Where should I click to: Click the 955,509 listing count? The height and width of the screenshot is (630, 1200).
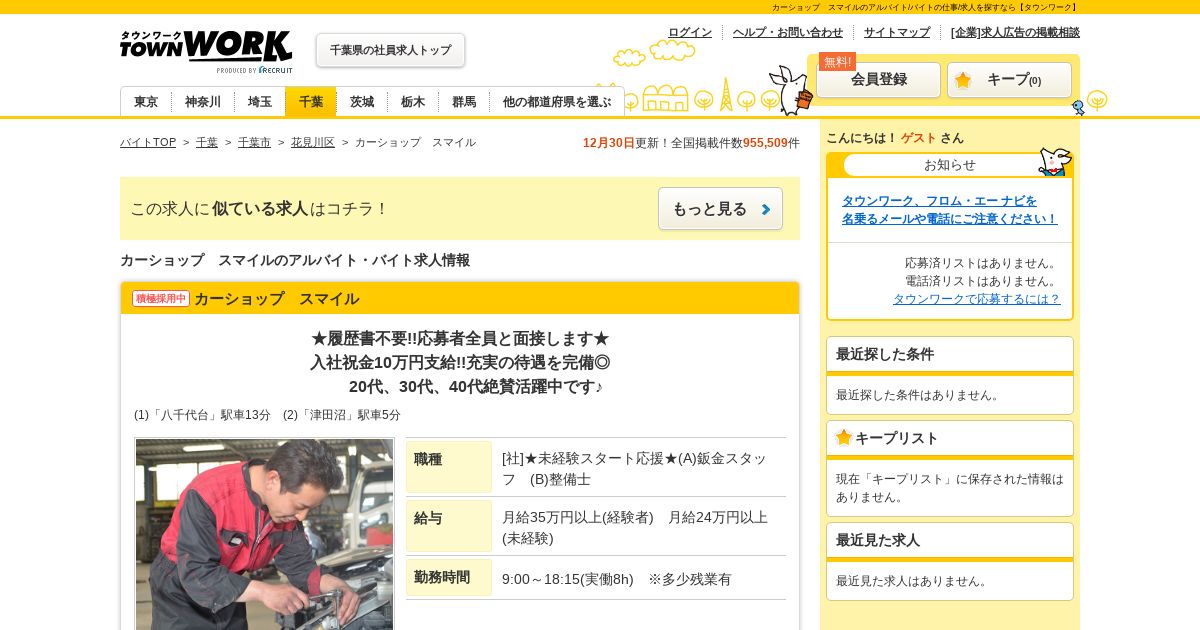point(765,143)
